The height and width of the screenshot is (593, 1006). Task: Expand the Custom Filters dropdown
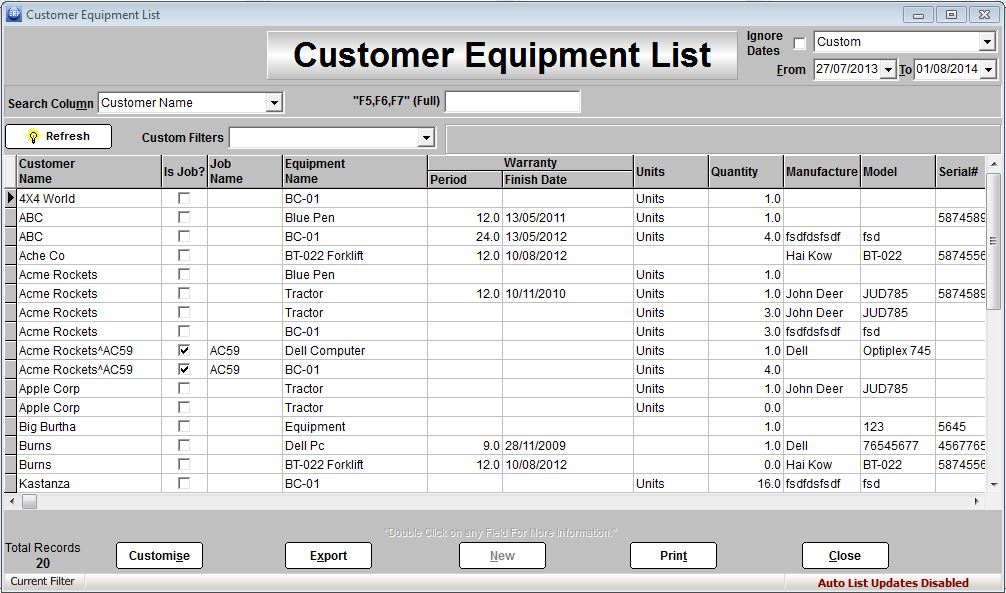[426, 137]
